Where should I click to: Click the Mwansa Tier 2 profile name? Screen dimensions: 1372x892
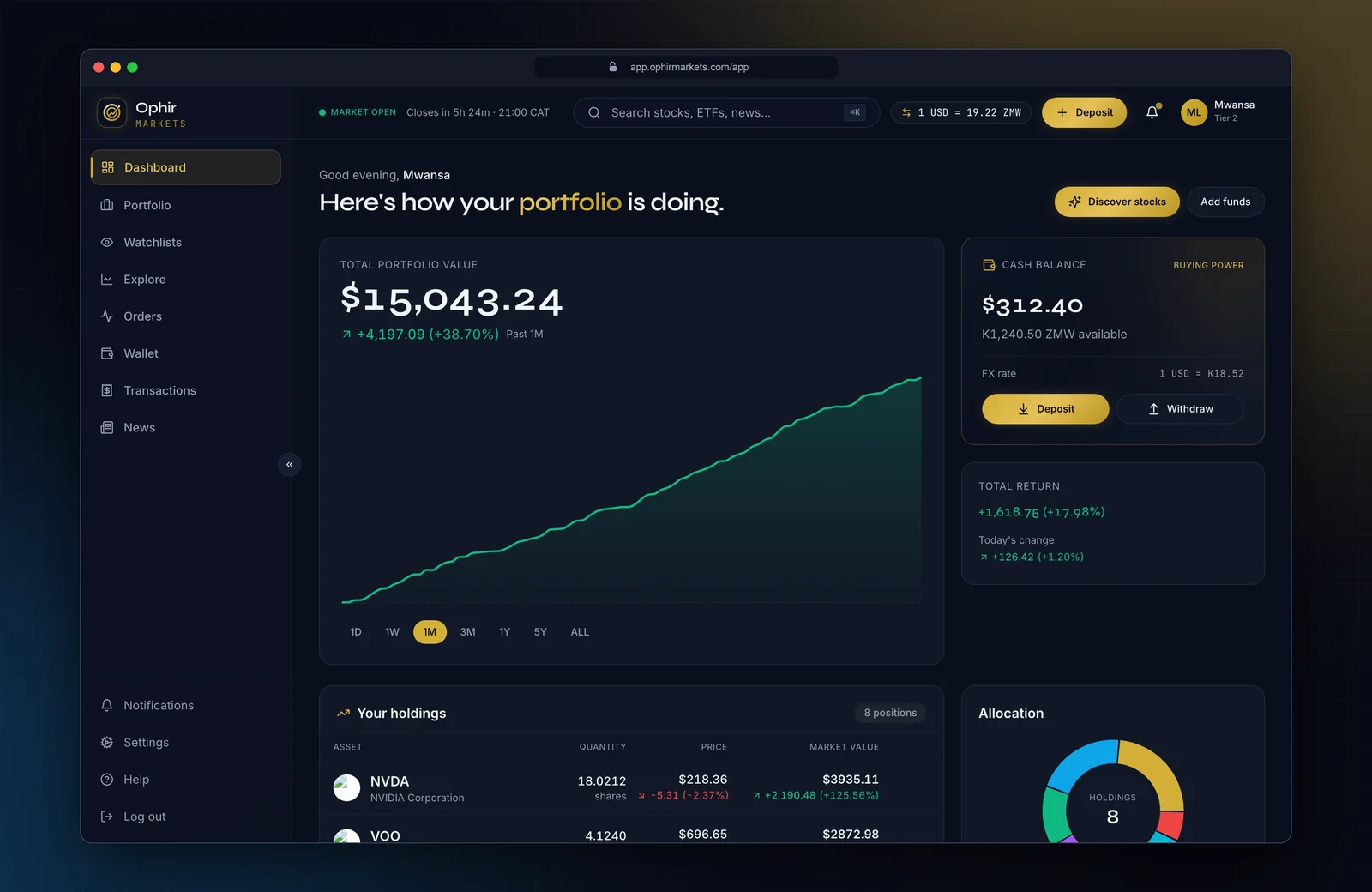1234,111
